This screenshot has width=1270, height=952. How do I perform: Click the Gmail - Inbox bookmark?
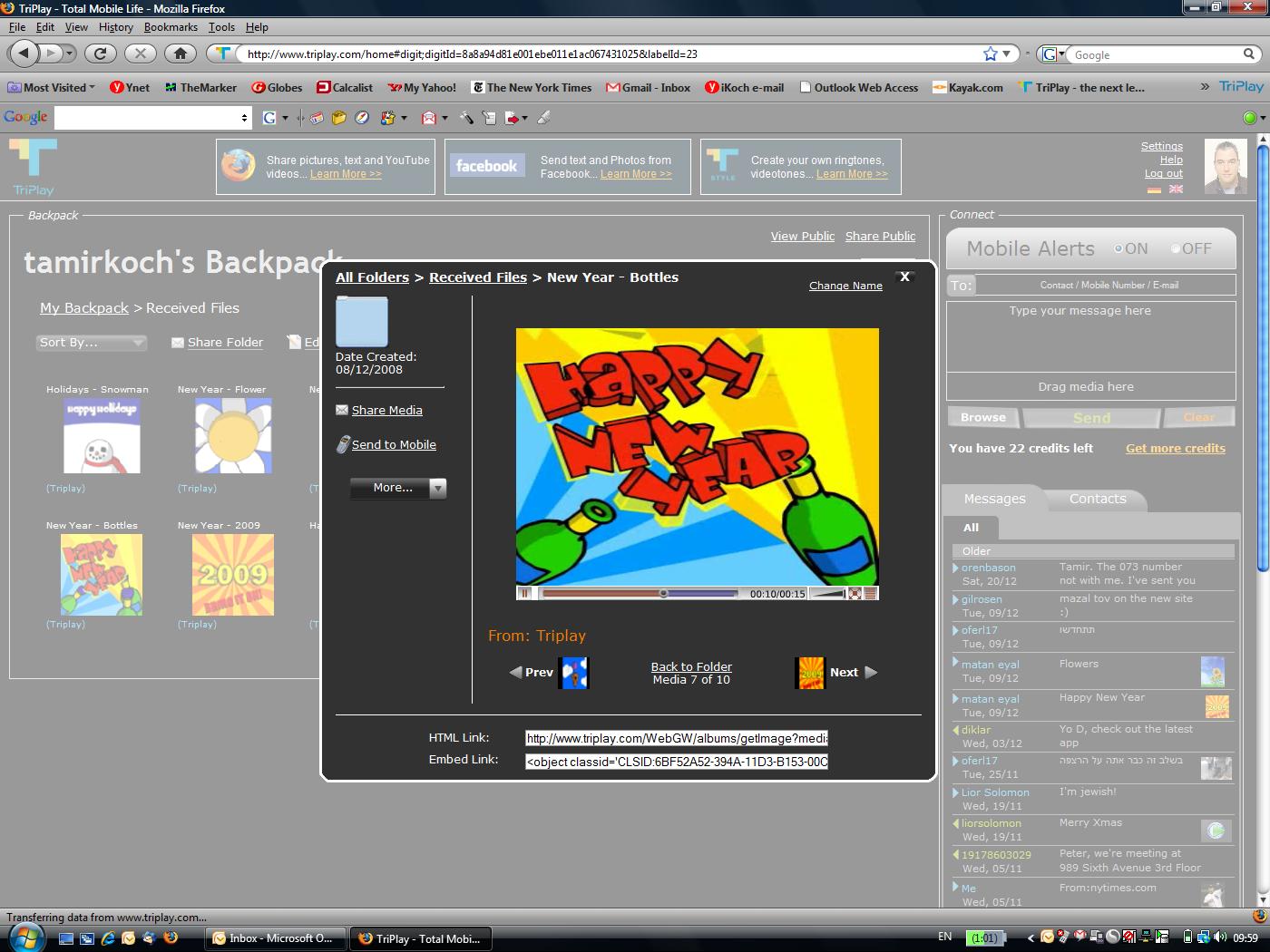coord(649,88)
